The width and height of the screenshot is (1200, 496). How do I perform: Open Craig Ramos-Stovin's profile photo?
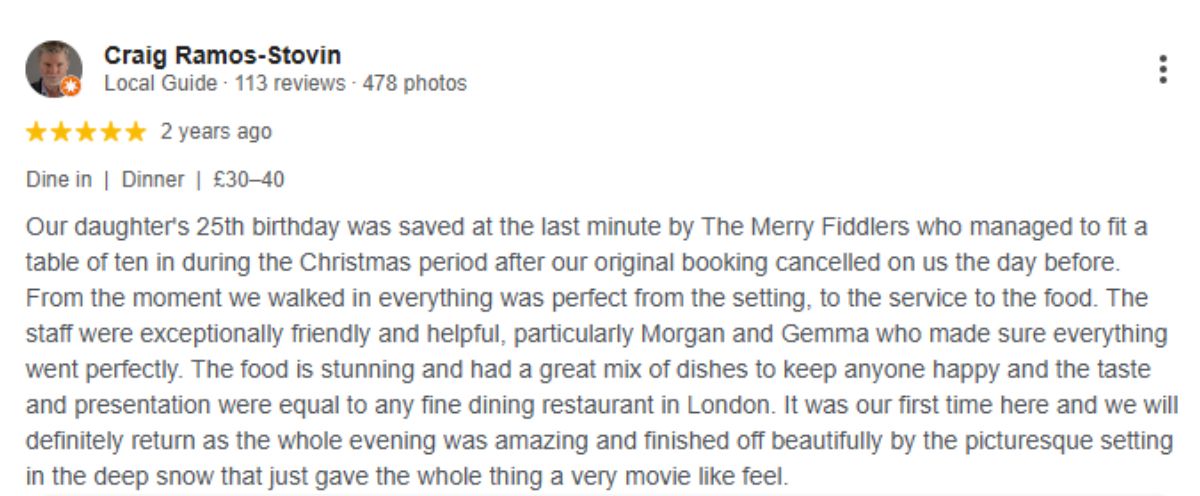[x=53, y=68]
